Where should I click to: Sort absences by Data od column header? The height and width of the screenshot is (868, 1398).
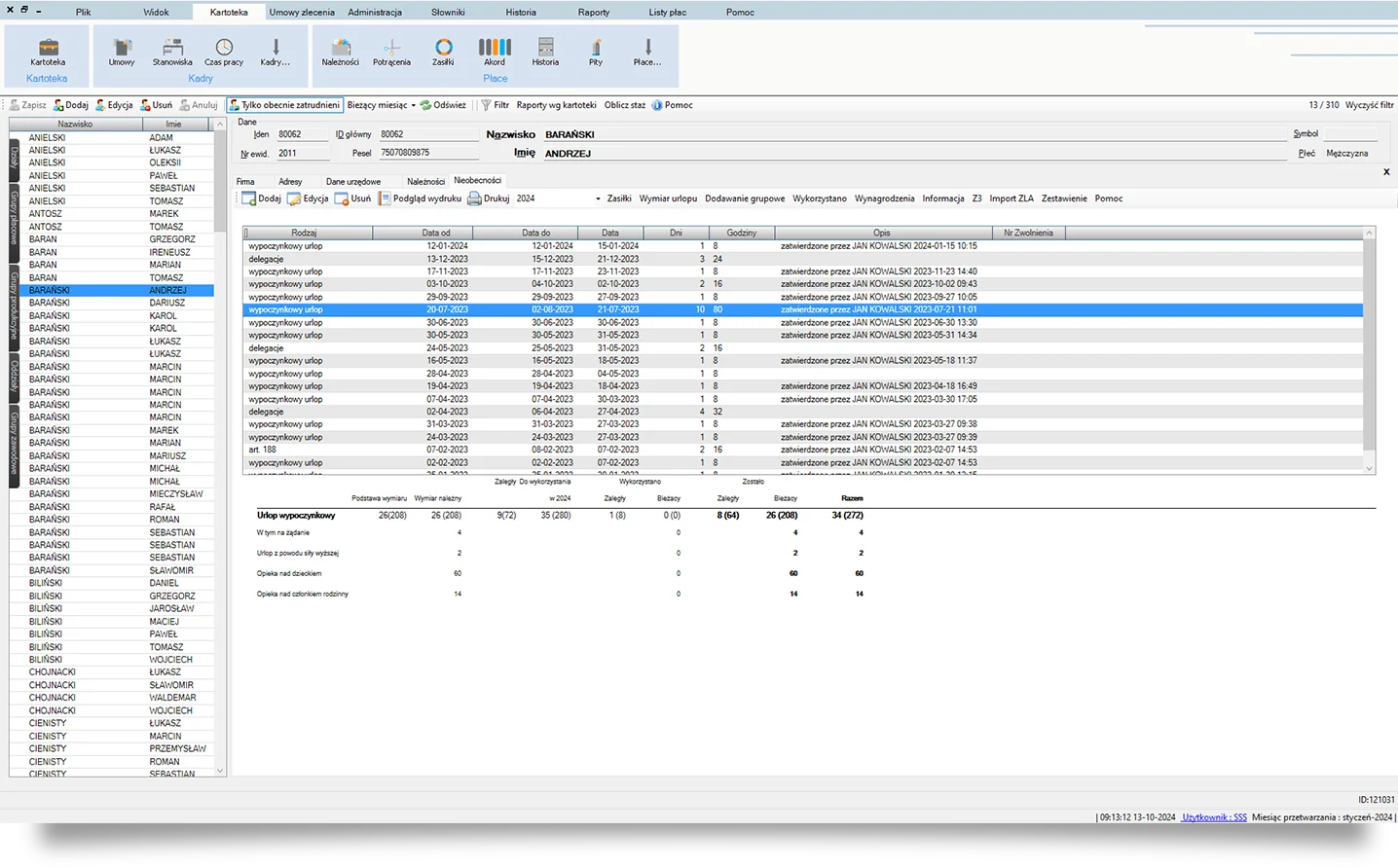423,234
